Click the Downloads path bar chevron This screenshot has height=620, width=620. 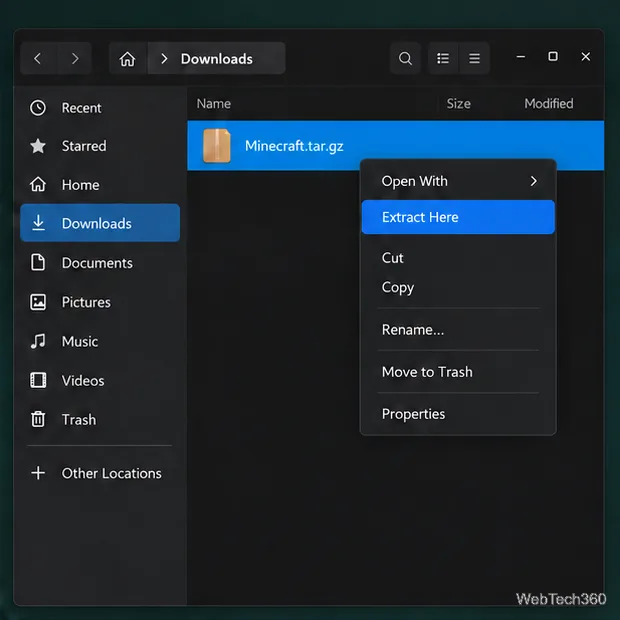pos(164,59)
